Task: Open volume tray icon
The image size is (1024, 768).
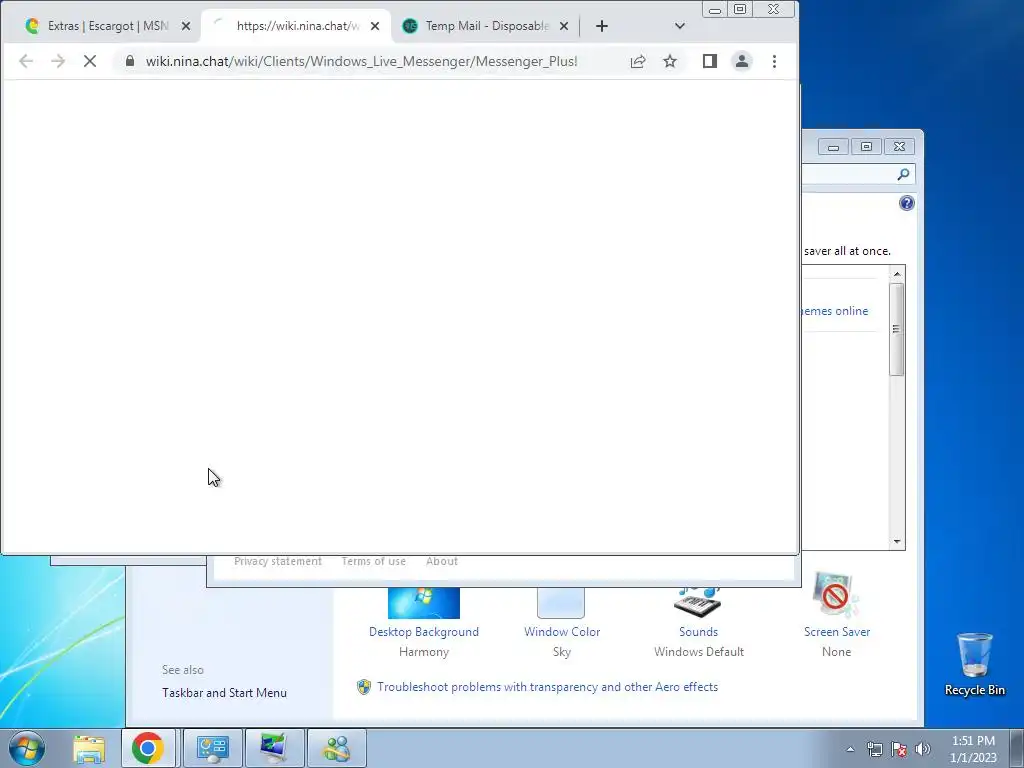Action: coord(923,749)
